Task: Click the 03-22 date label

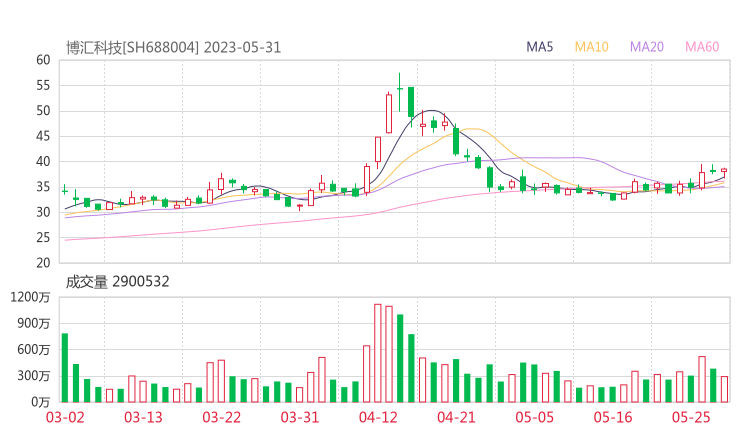Action: pyautogui.click(x=221, y=417)
